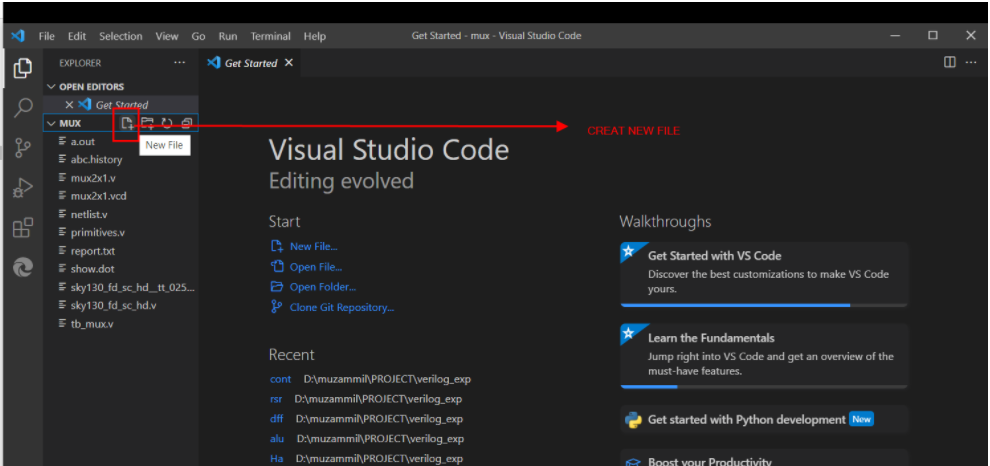Click the VS Code logo in title bar
This screenshot has width=990, height=466.
click(18, 36)
